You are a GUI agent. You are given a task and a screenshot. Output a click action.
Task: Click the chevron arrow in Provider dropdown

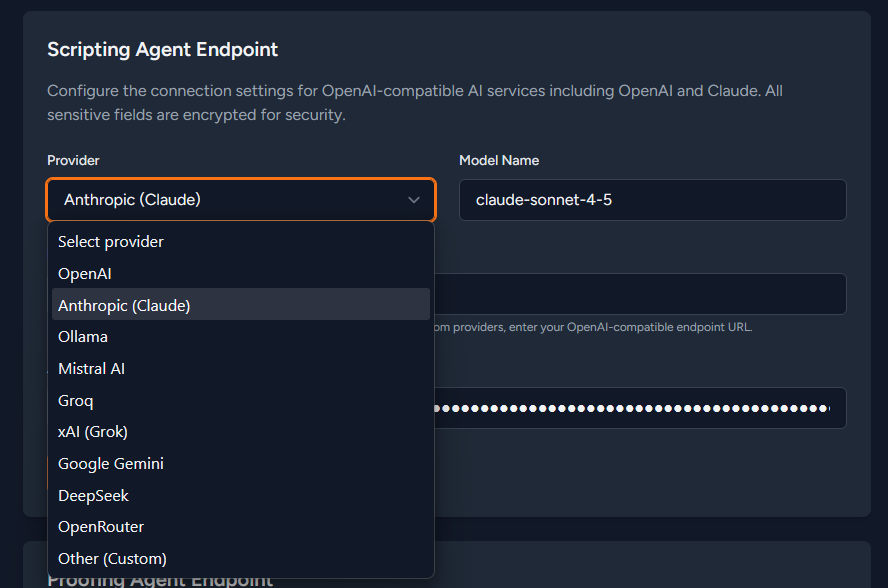414,200
